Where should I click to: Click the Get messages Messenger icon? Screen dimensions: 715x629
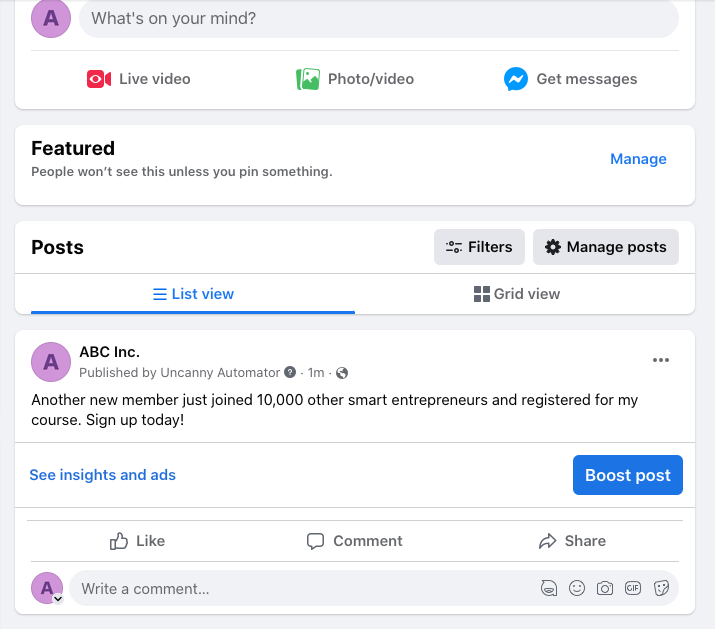coord(516,79)
